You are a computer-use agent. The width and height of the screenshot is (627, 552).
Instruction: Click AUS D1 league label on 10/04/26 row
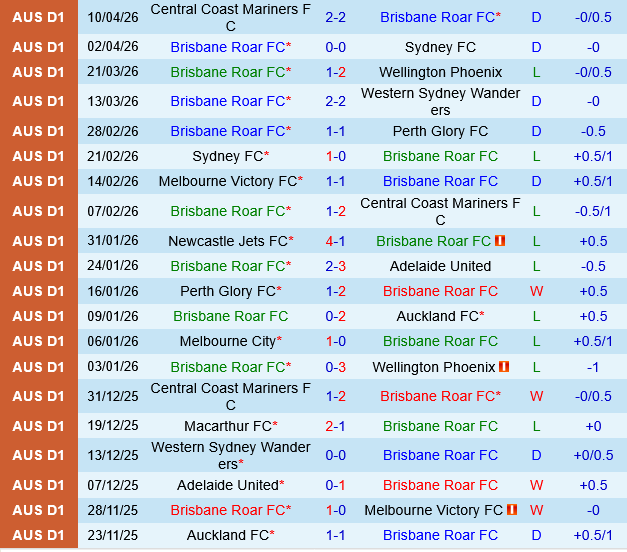pos(38,17)
